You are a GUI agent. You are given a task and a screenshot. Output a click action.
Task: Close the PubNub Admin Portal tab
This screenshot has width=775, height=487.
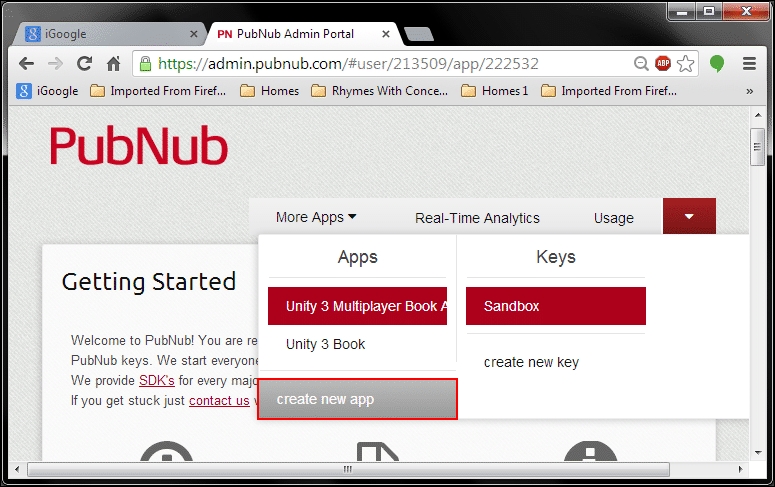[x=386, y=34]
